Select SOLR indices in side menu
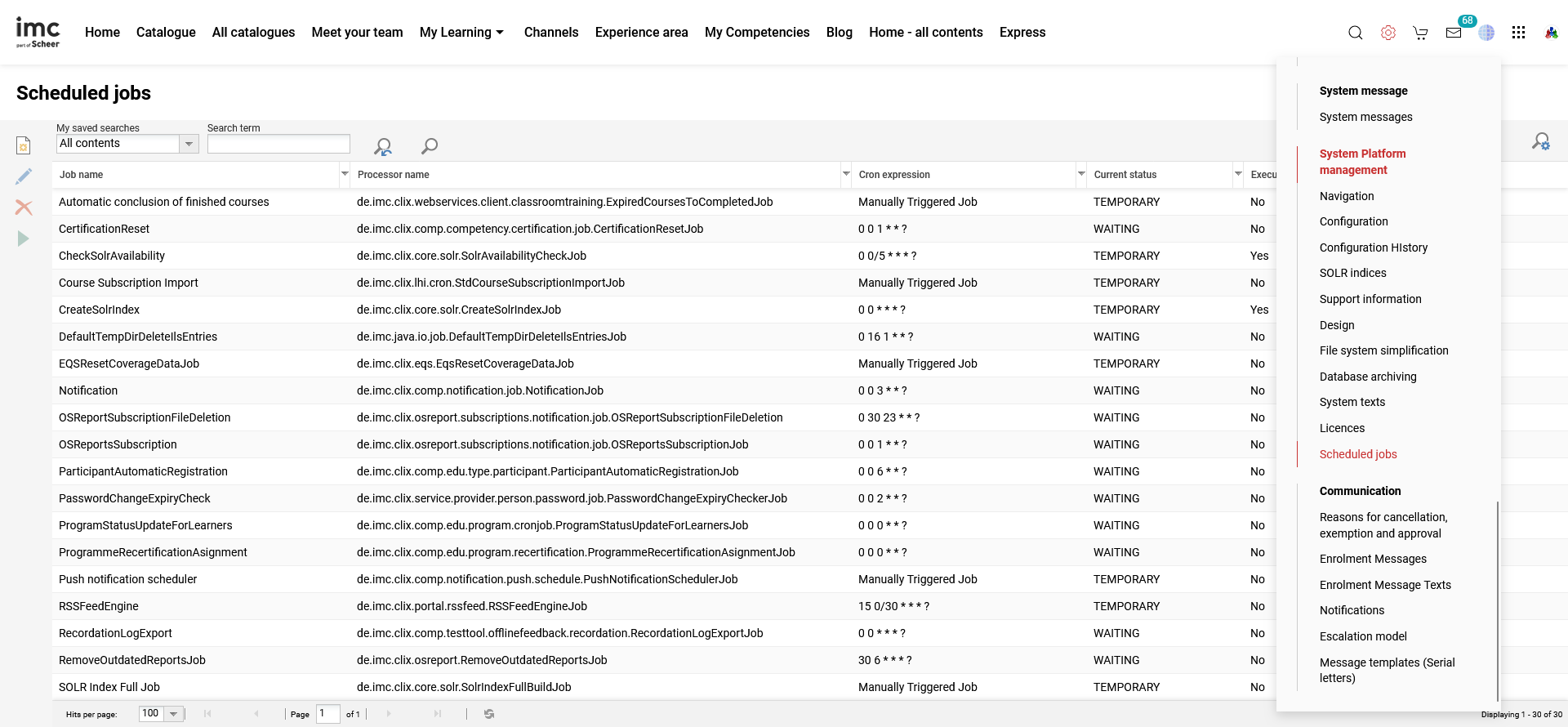Viewport: 1568px width, 727px height. (x=1352, y=273)
